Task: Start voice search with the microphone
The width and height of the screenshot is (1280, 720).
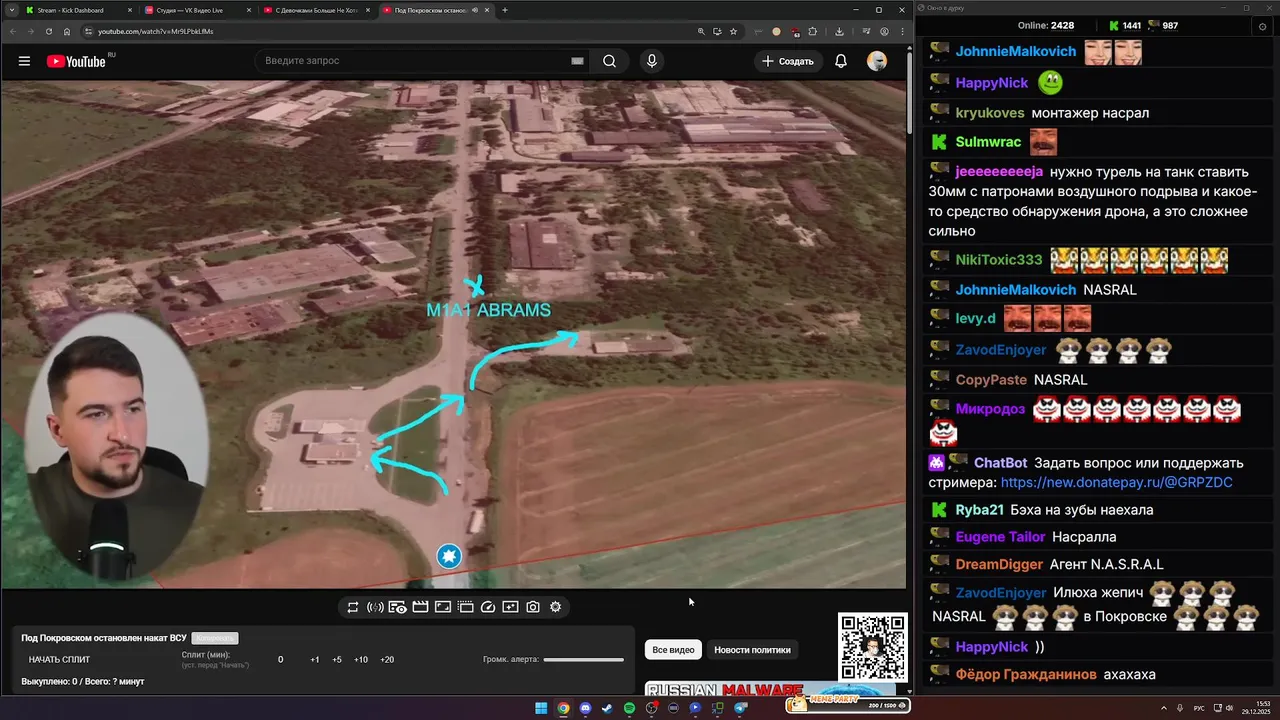Action: pos(652,61)
